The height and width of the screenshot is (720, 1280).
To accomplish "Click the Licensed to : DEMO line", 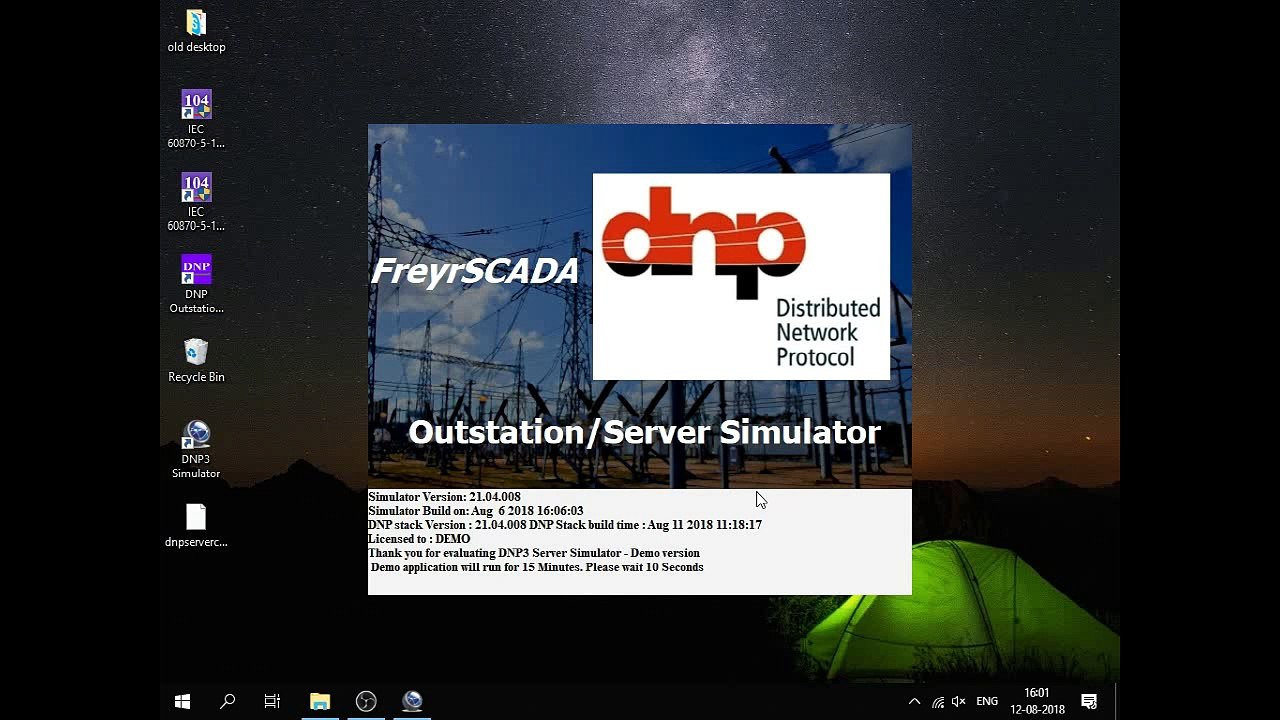I will (419, 539).
